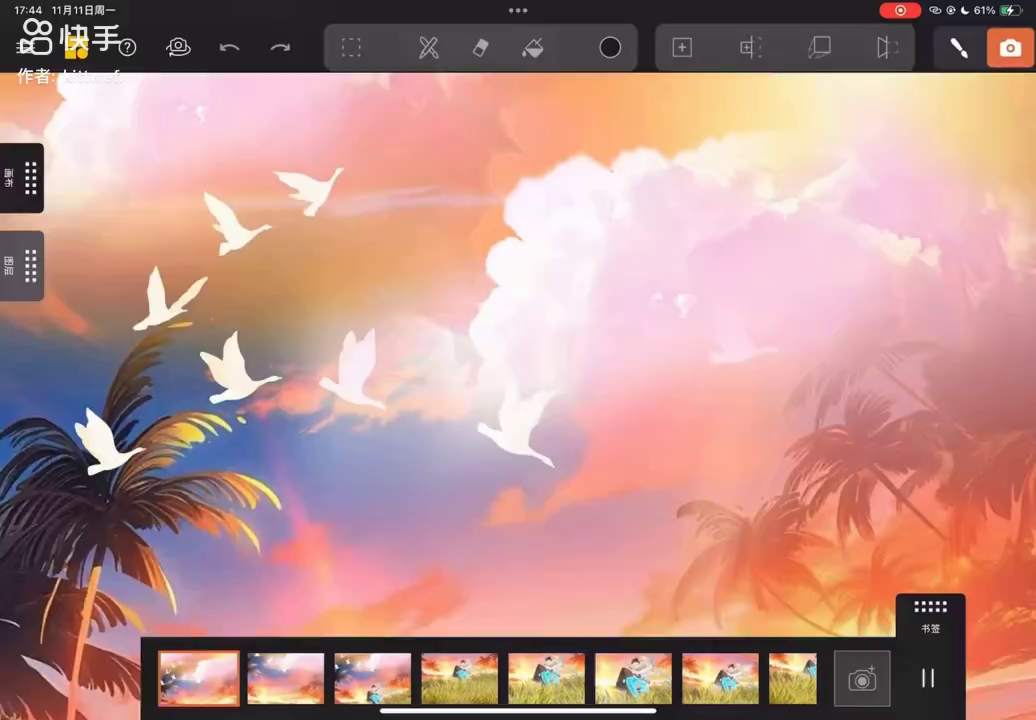Click the add frame plus icon
The height and width of the screenshot is (720, 1036).
point(682,48)
